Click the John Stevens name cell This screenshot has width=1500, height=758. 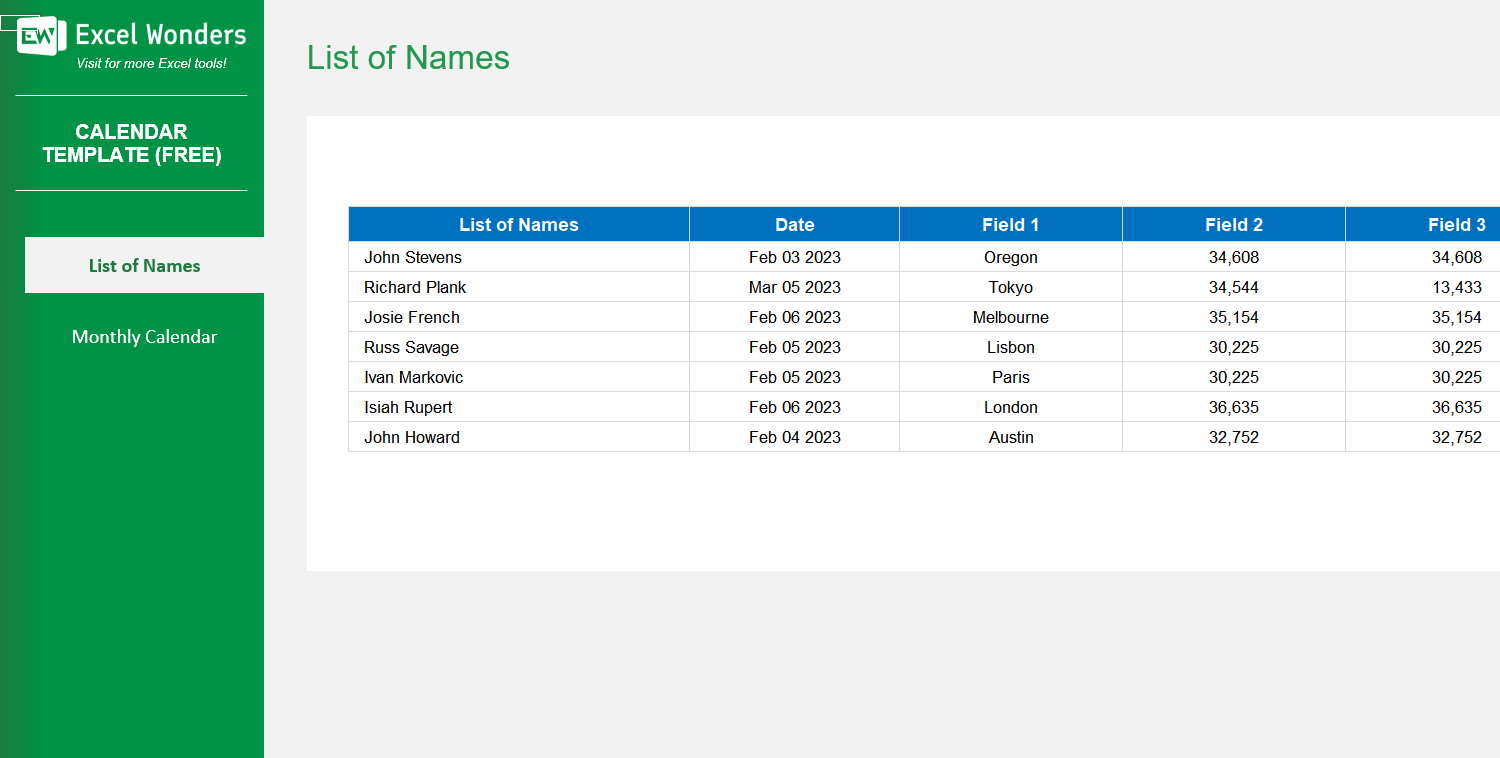412,257
